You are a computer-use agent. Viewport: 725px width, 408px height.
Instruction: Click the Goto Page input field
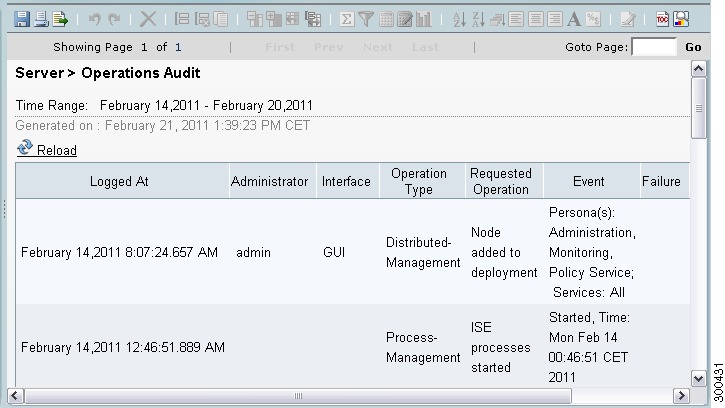pos(654,47)
